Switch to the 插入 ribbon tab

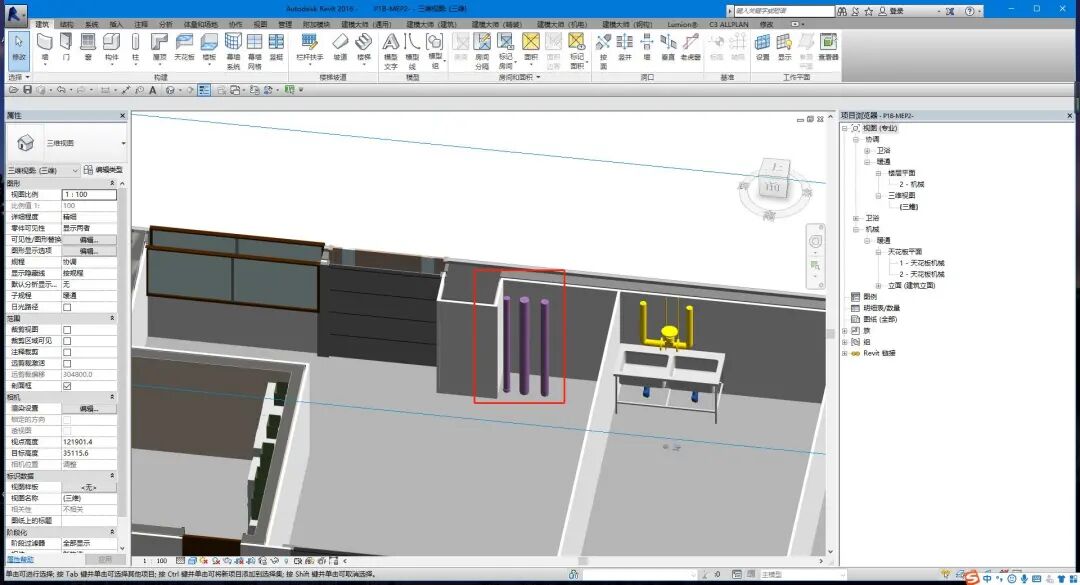(116, 24)
